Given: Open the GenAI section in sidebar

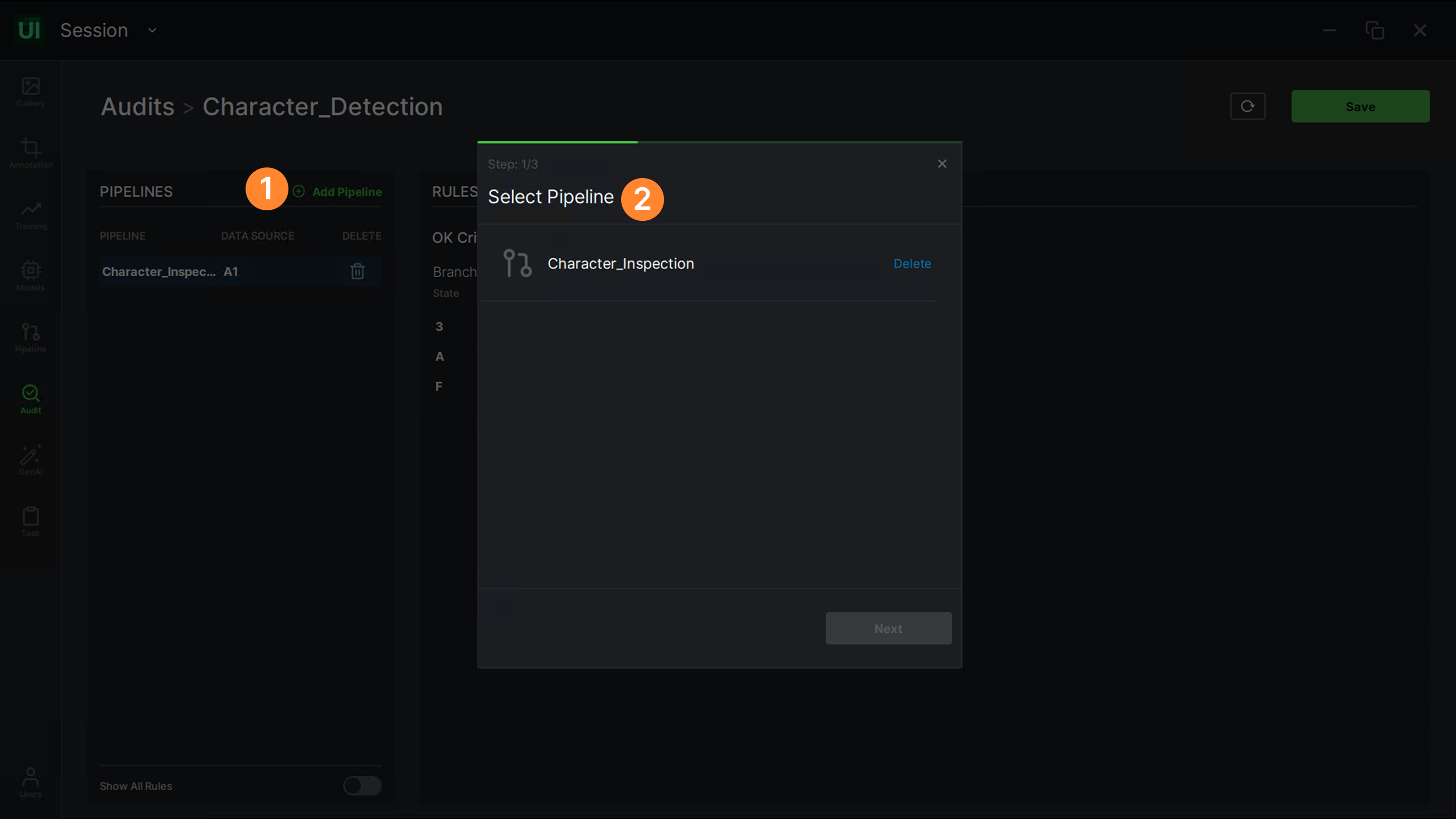Looking at the screenshot, I should click(x=30, y=461).
